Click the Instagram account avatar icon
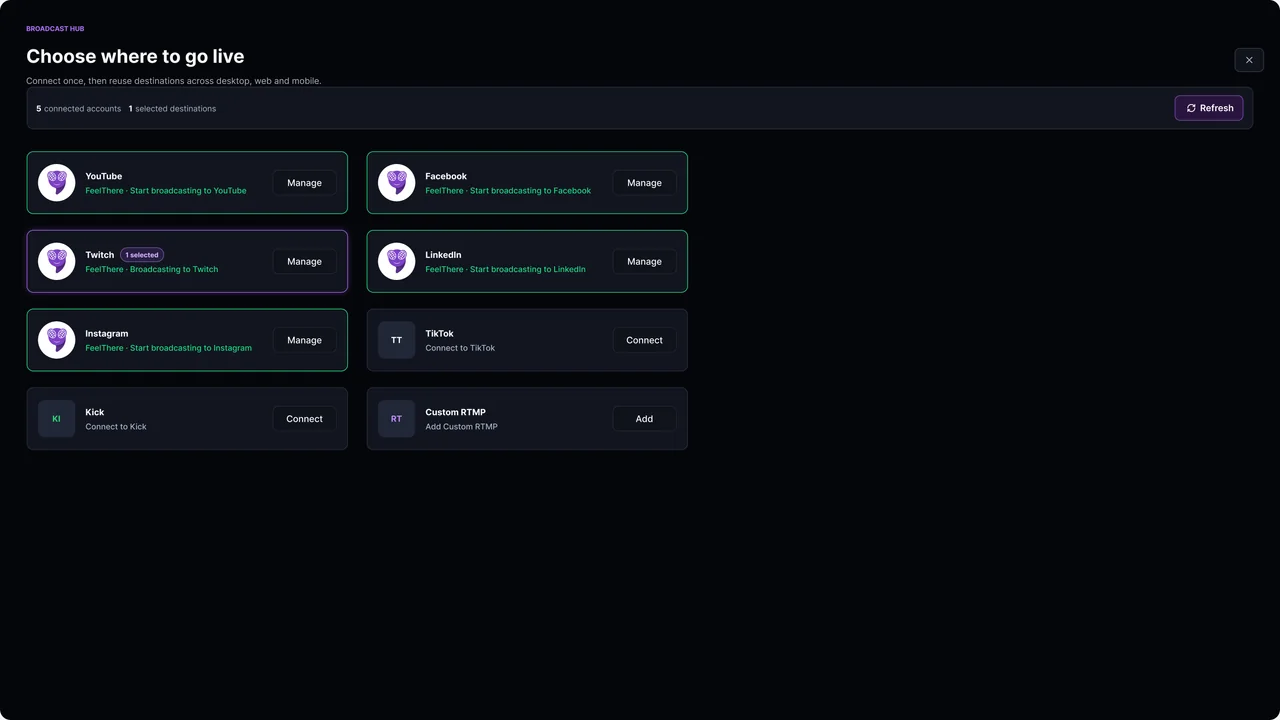The height and width of the screenshot is (720, 1280). coord(57,340)
